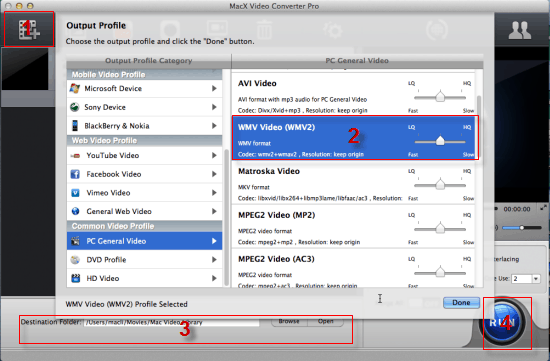This screenshot has width=550, height=361.
Task: Click the video thumbnail in the file list
Action: [25, 69]
